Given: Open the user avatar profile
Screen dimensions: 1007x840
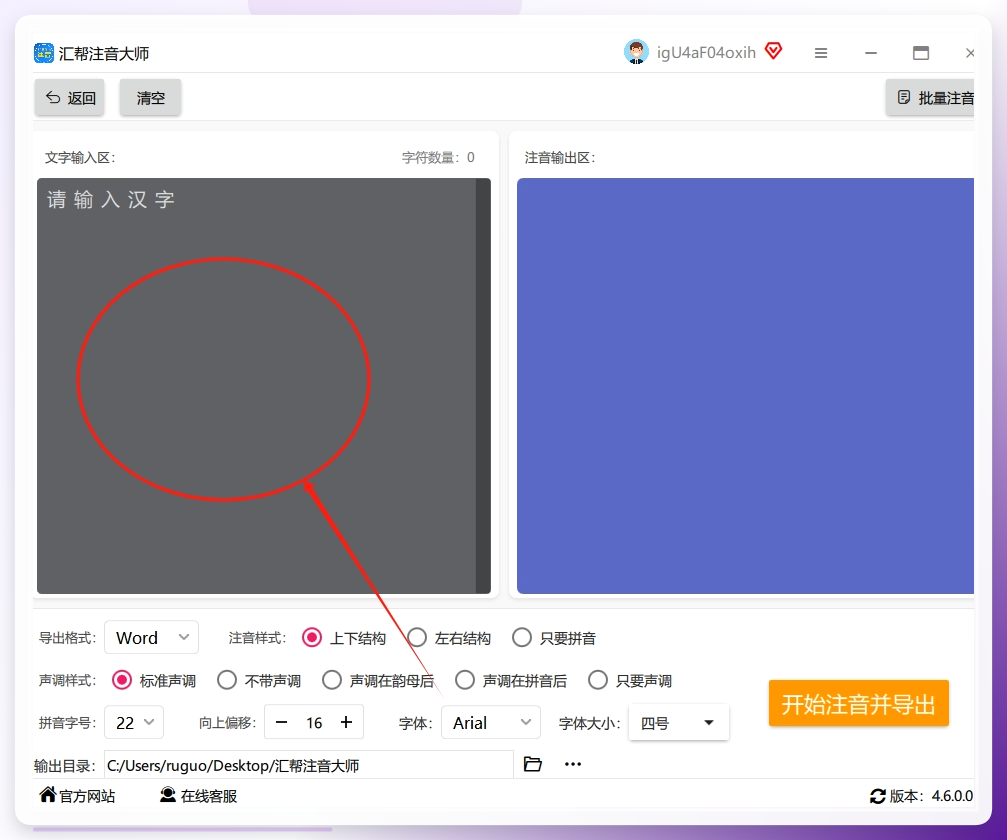Looking at the screenshot, I should [x=636, y=52].
